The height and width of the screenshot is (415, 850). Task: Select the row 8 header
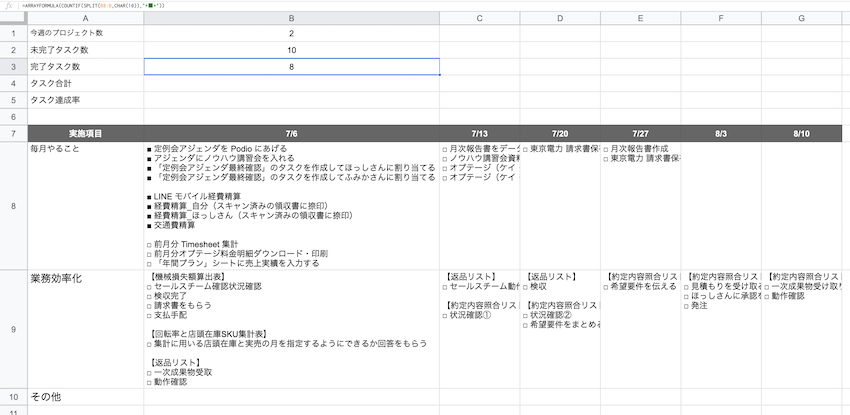point(12,205)
